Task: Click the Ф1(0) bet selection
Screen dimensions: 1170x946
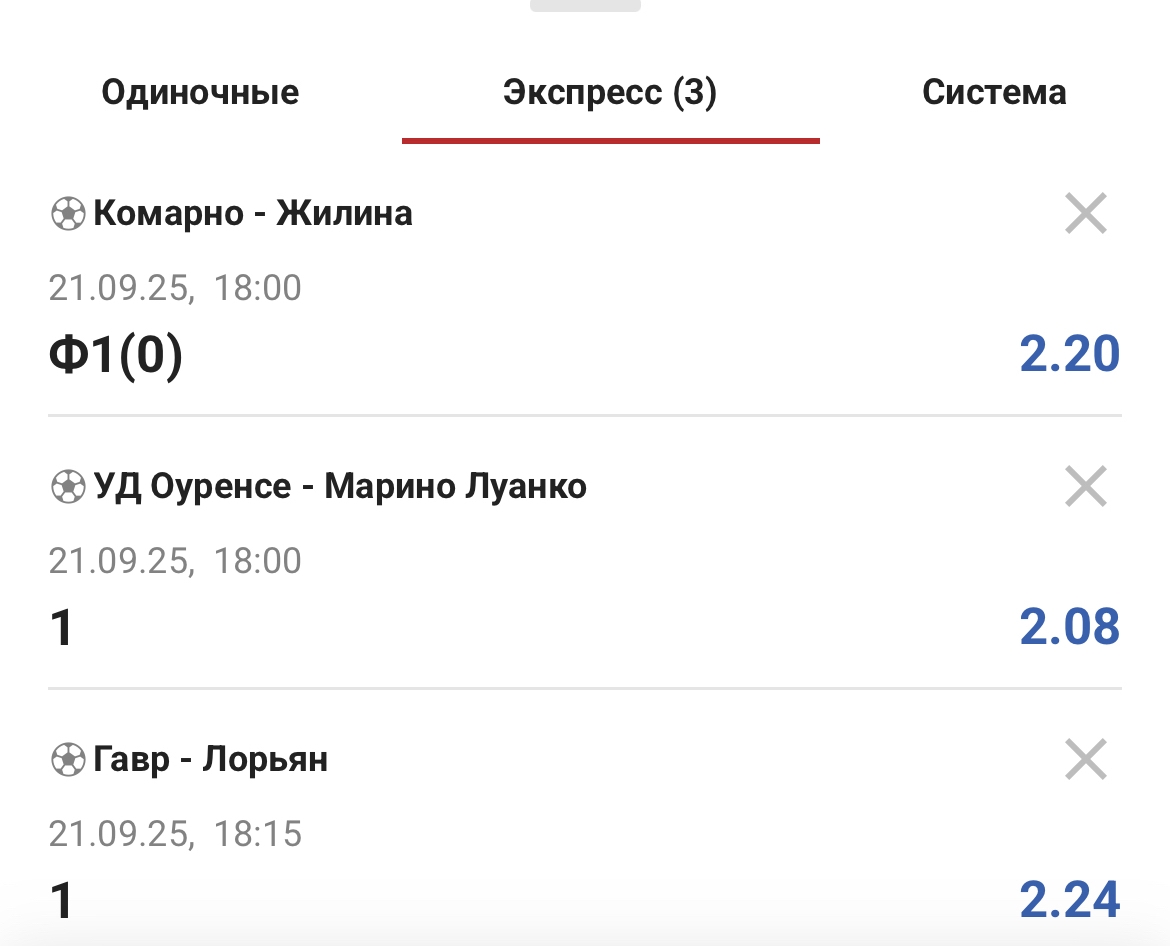Action: coord(116,357)
